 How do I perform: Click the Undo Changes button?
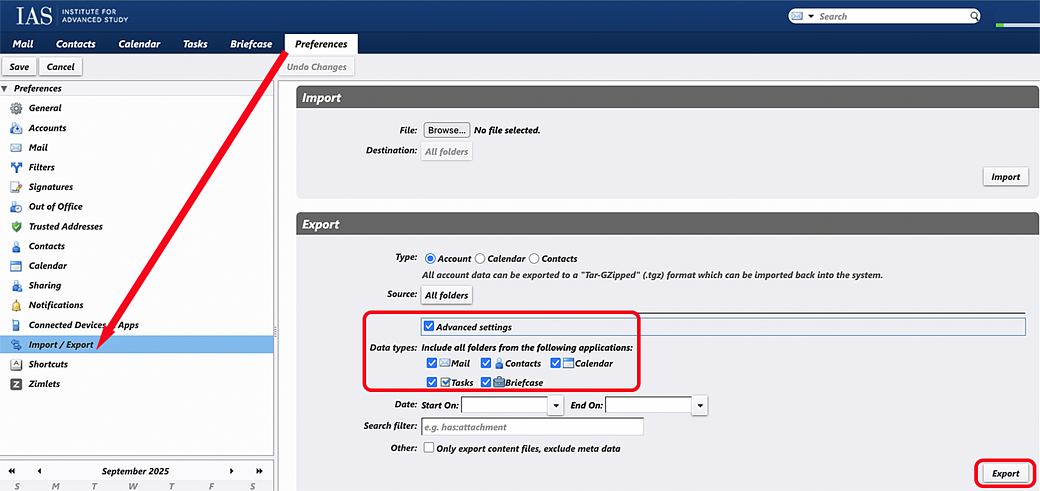(316, 67)
